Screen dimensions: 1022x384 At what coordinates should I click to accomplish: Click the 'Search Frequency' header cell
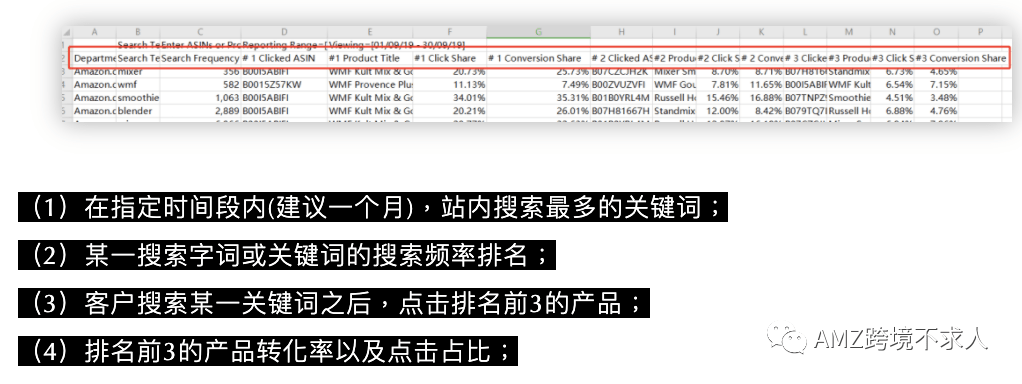tap(200, 58)
